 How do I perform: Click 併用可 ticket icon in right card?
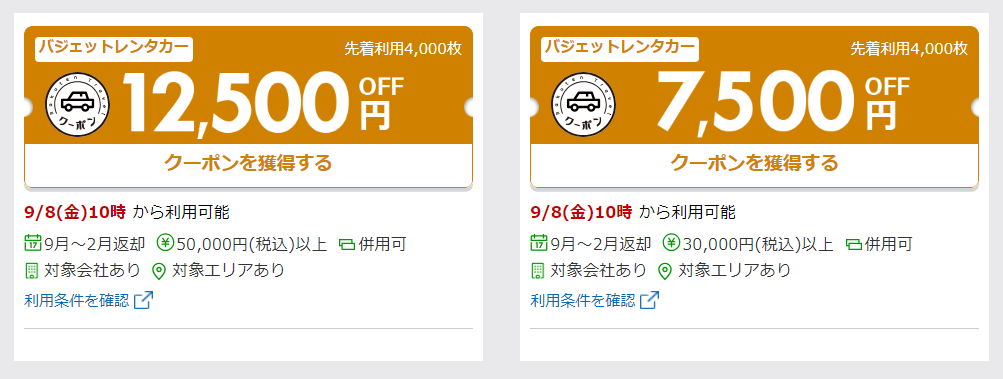853,245
